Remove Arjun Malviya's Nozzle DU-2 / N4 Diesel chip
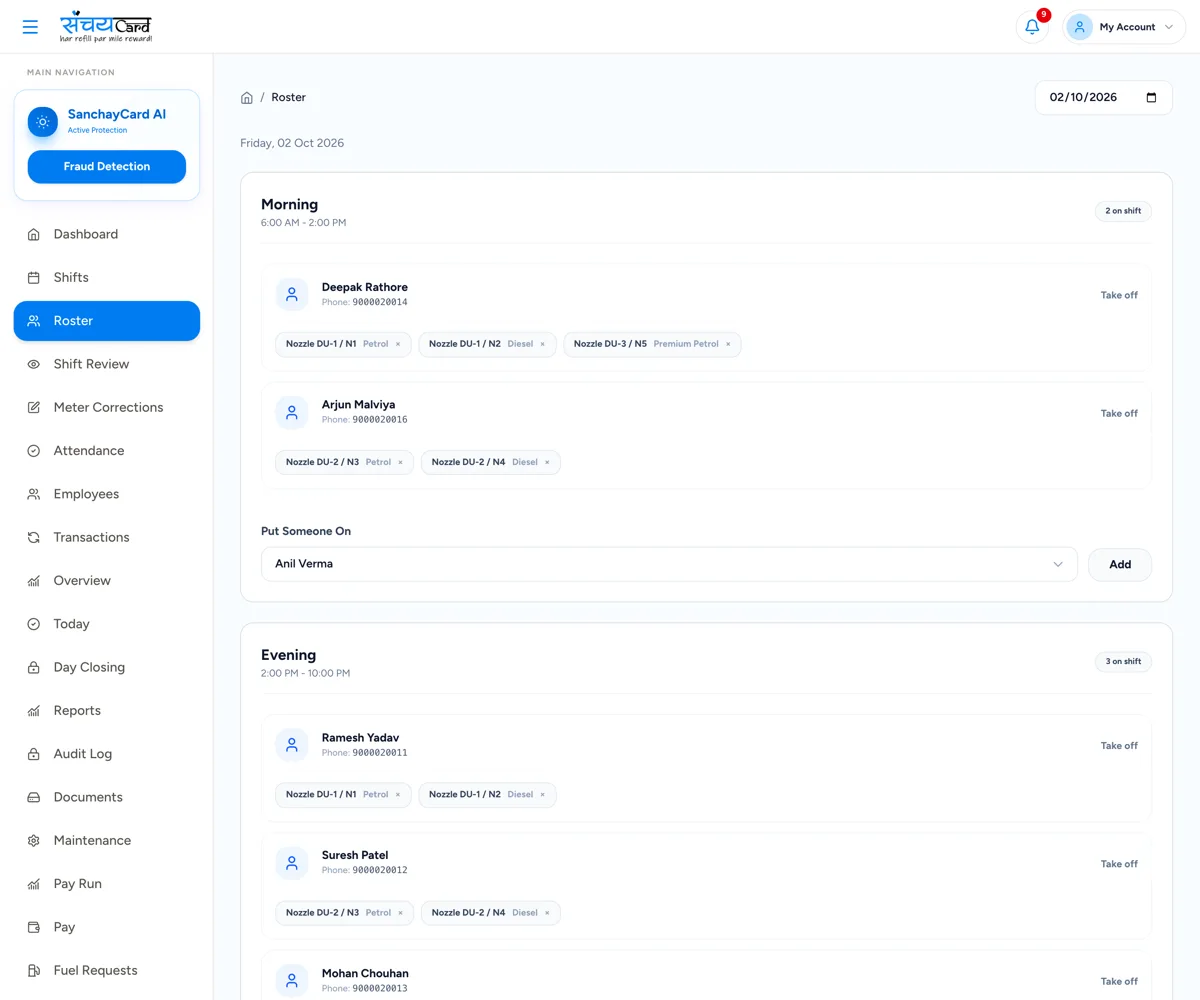Viewport: 1200px width, 1000px height. 547,462
